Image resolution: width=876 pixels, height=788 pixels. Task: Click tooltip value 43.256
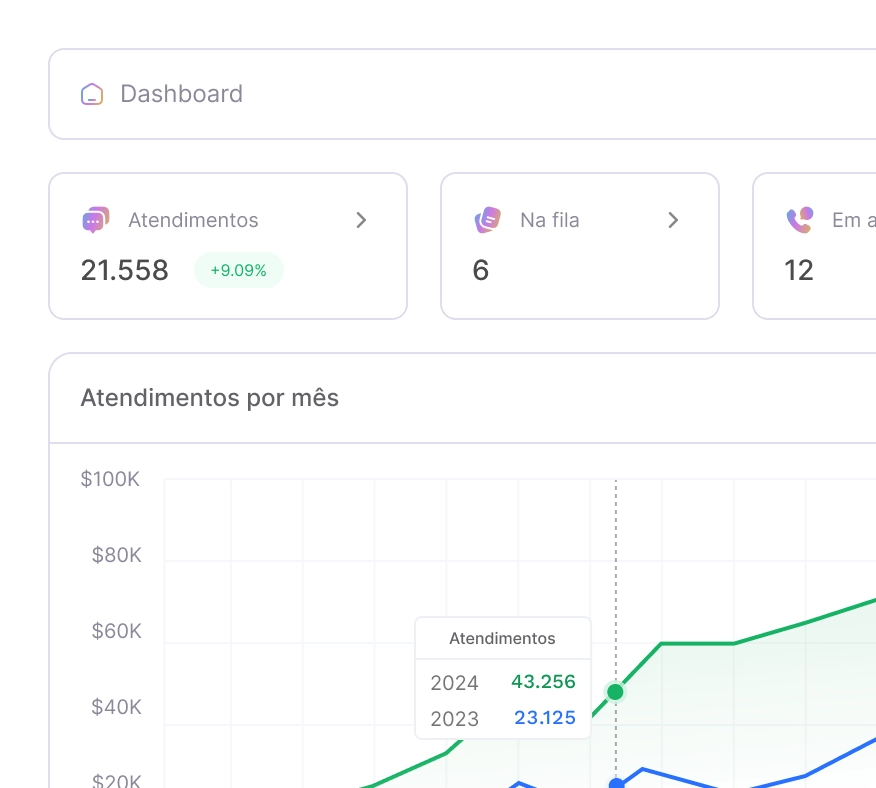(x=543, y=682)
